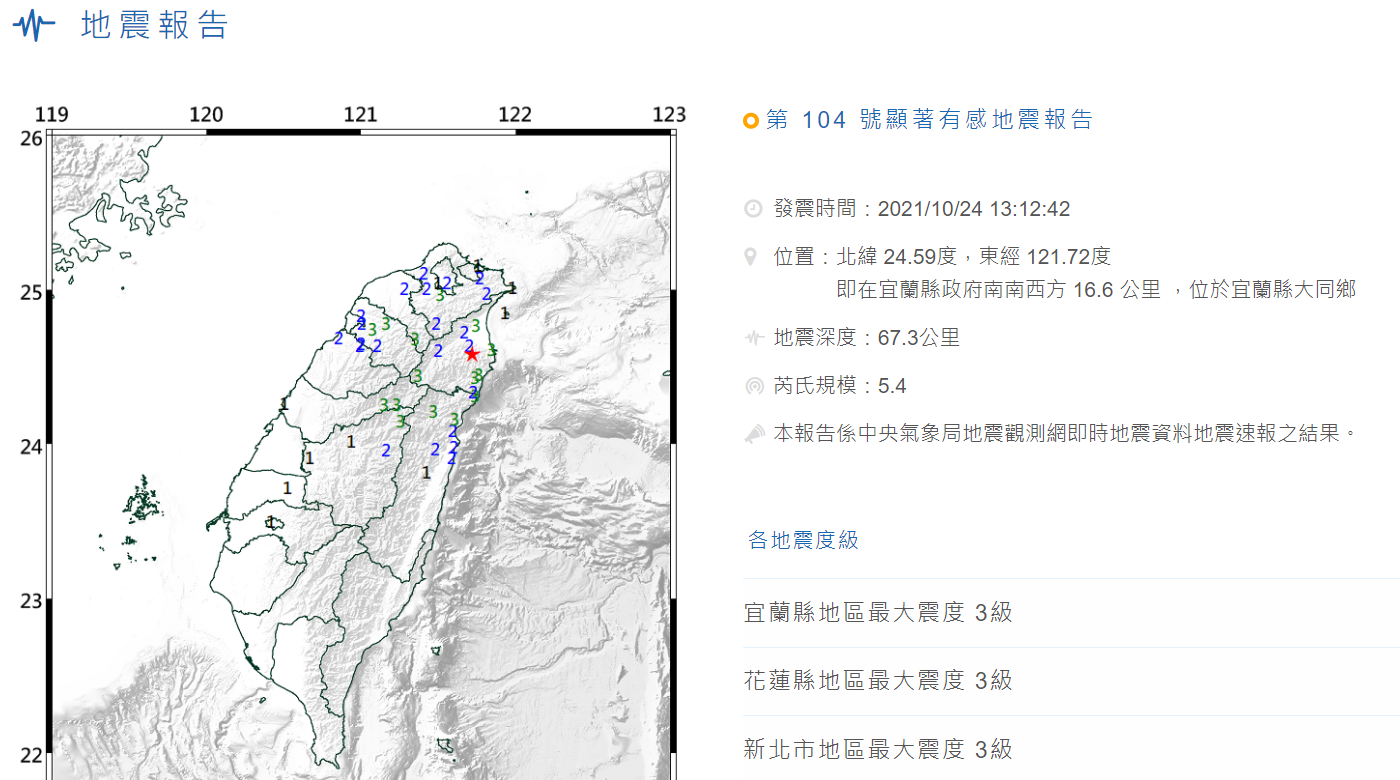Click the red star epicenter marker on map

pos(472,354)
